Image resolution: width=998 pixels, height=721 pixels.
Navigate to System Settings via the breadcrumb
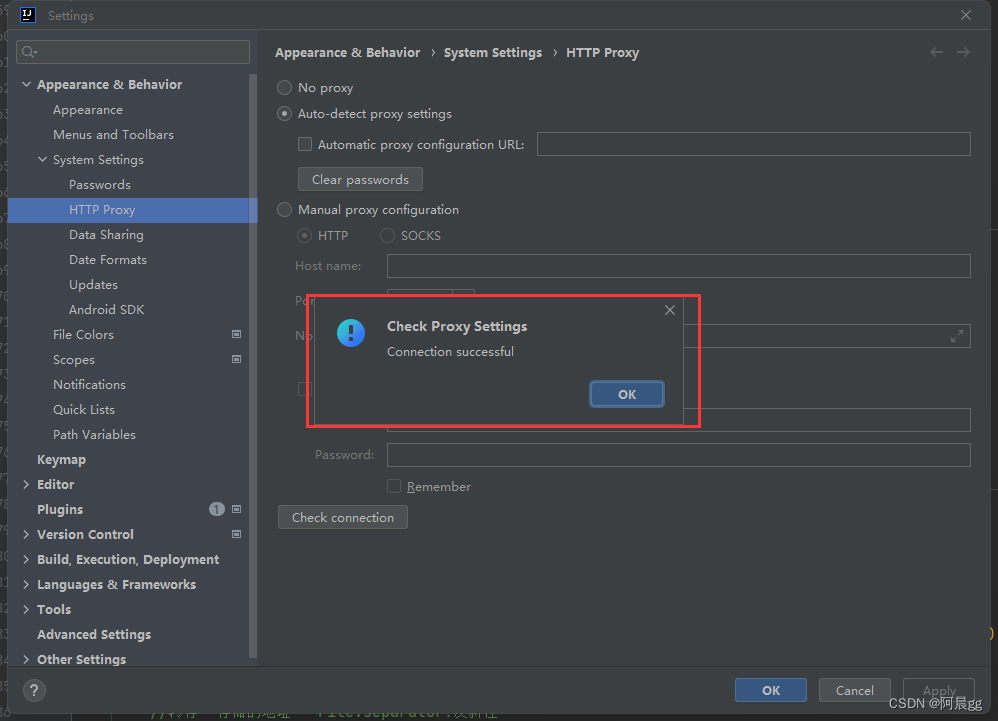493,52
